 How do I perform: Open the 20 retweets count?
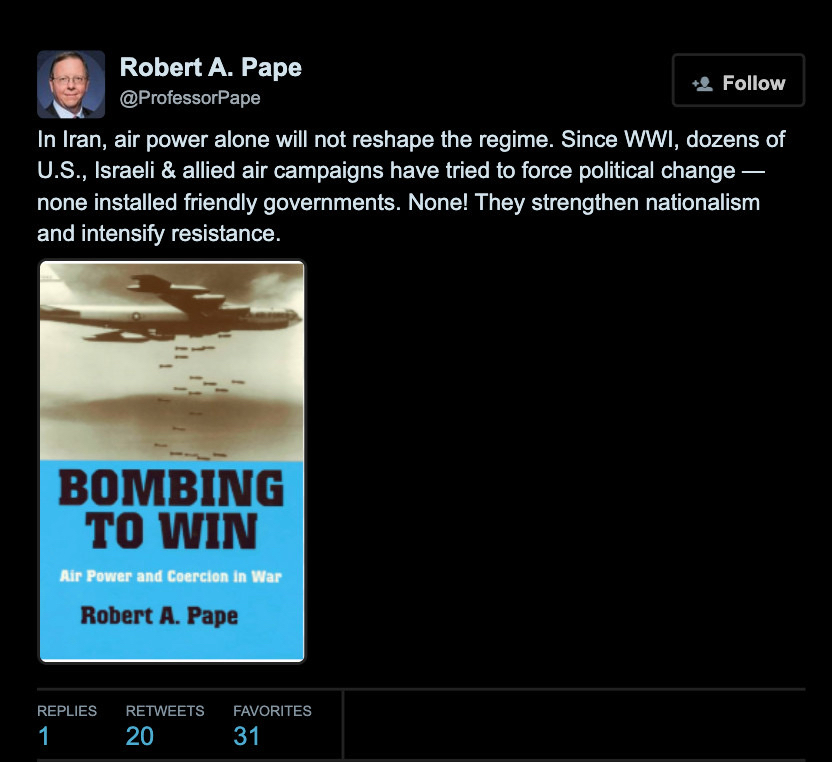point(140,737)
